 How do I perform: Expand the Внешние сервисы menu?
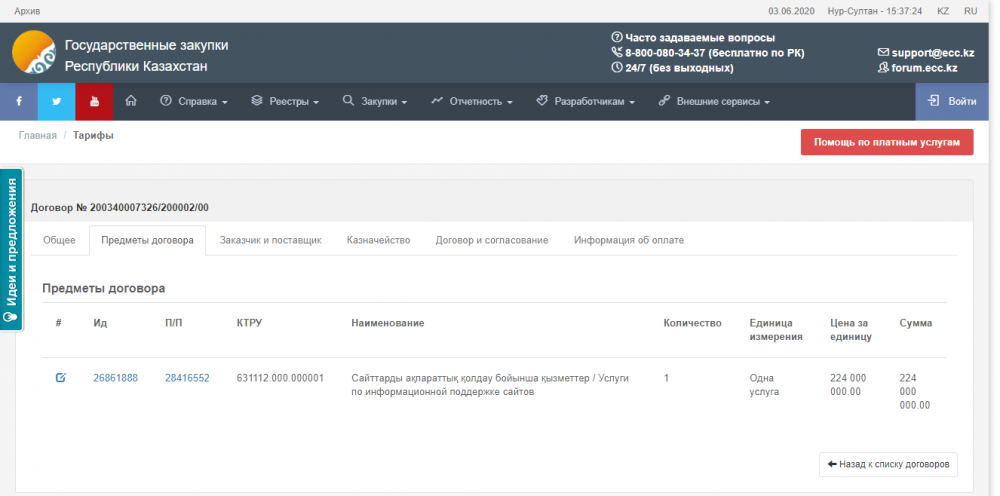[x=715, y=101]
